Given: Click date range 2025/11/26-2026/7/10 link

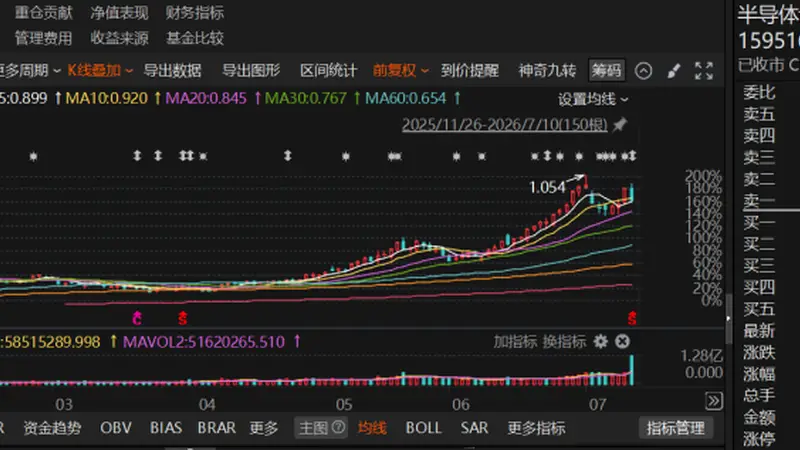Looking at the screenshot, I should tap(505, 124).
